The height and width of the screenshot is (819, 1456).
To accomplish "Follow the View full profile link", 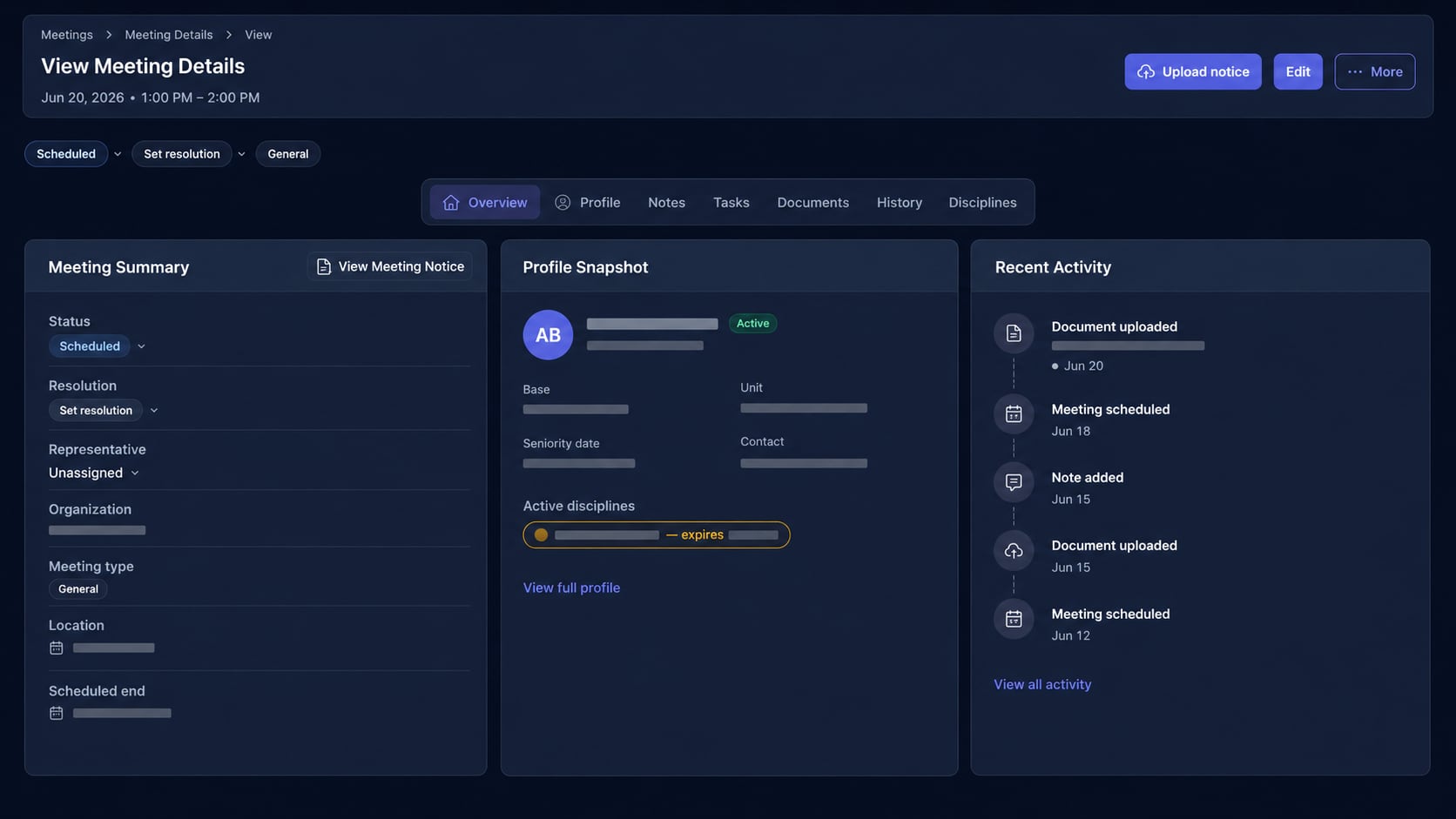I will [571, 587].
